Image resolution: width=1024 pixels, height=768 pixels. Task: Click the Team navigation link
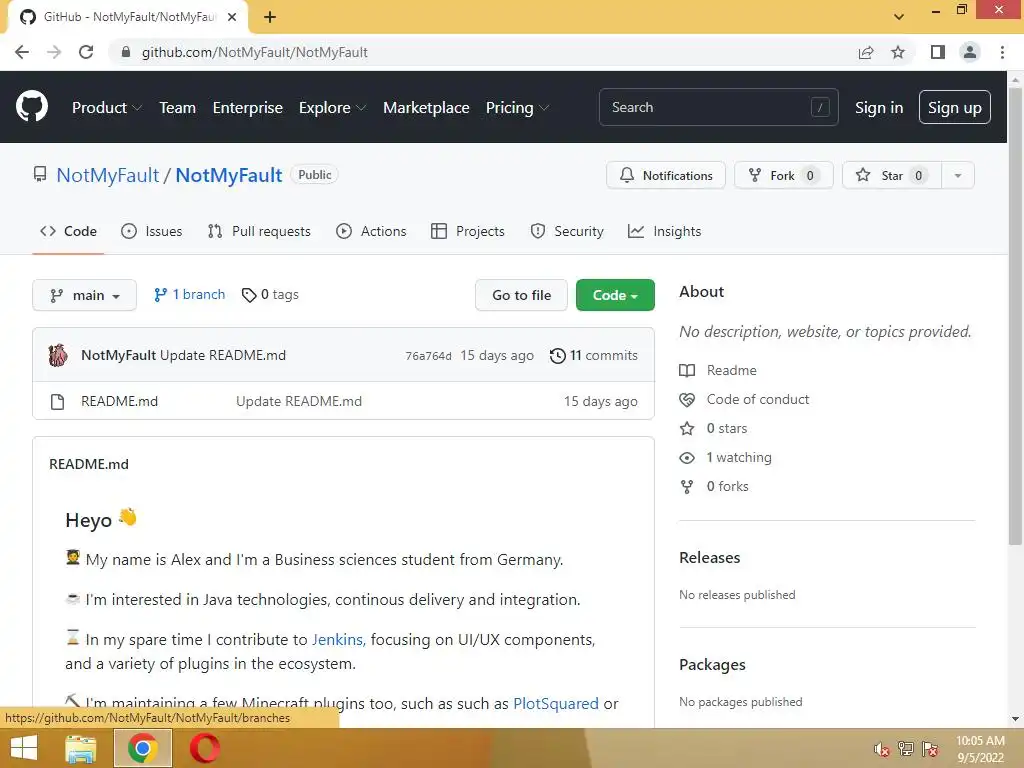pos(178,108)
